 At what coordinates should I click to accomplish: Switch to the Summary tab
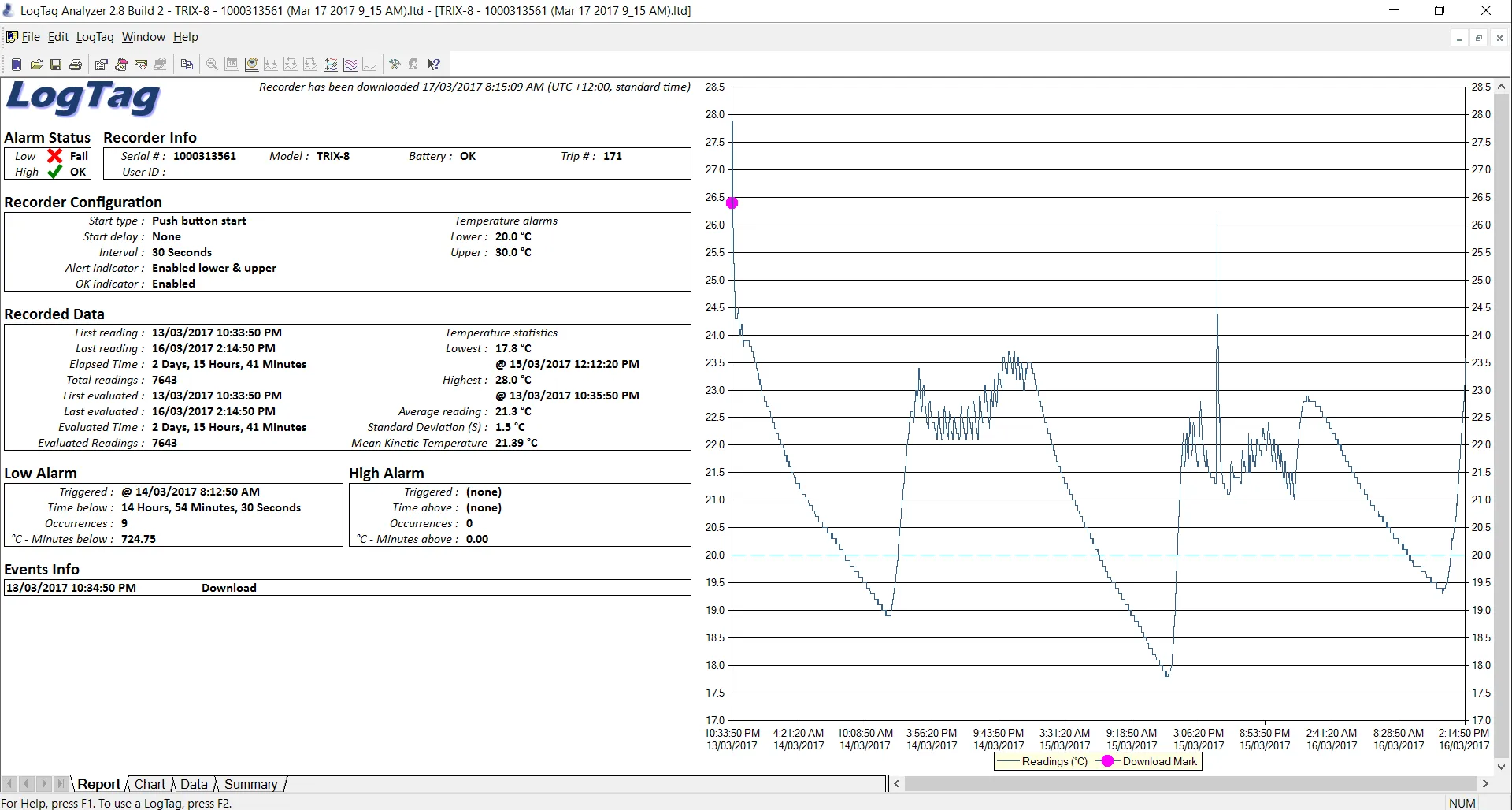(250, 784)
